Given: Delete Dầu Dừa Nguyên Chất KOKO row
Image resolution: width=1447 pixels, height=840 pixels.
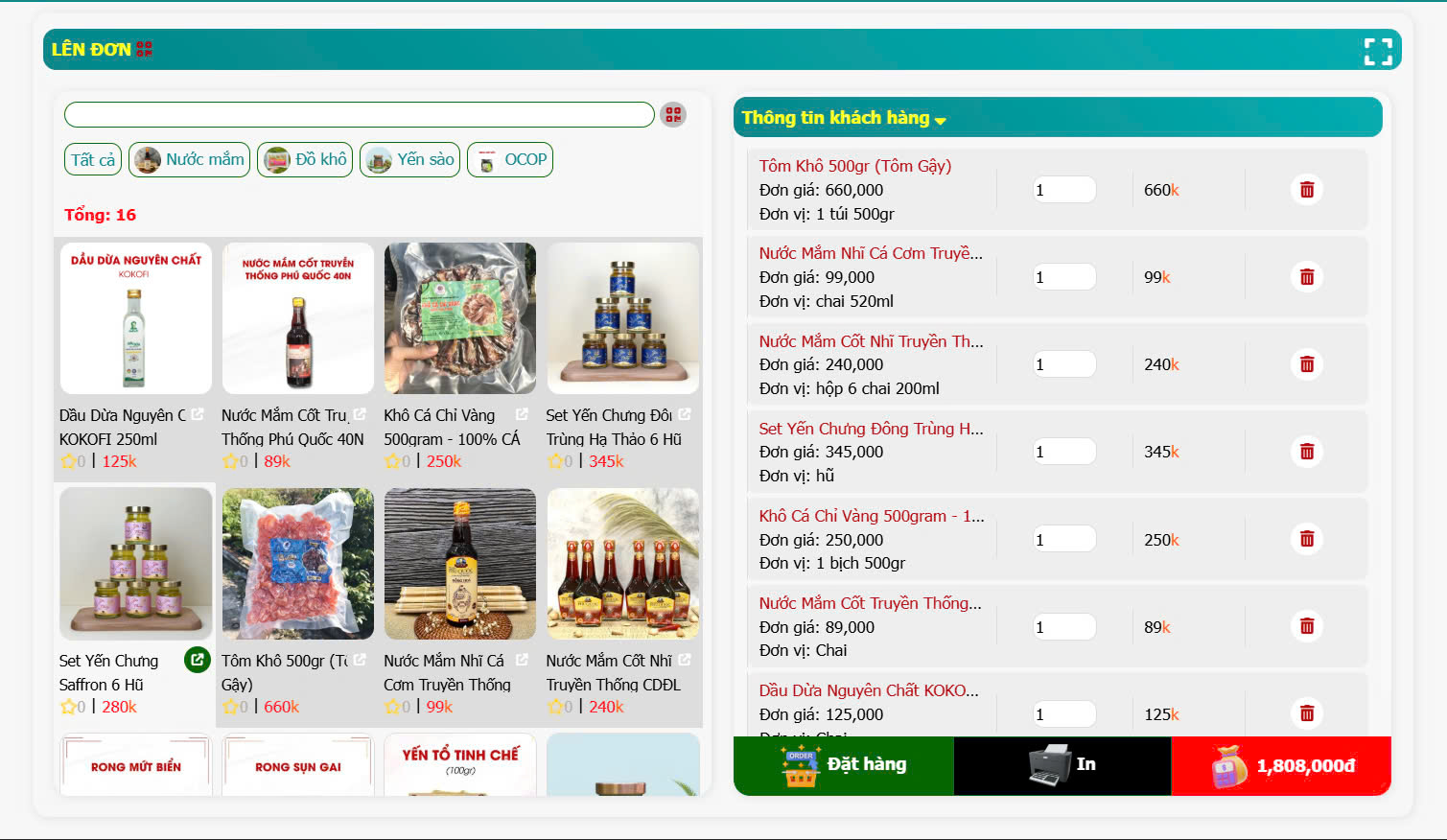Looking at the screenshot, I should click(1306, 713).
